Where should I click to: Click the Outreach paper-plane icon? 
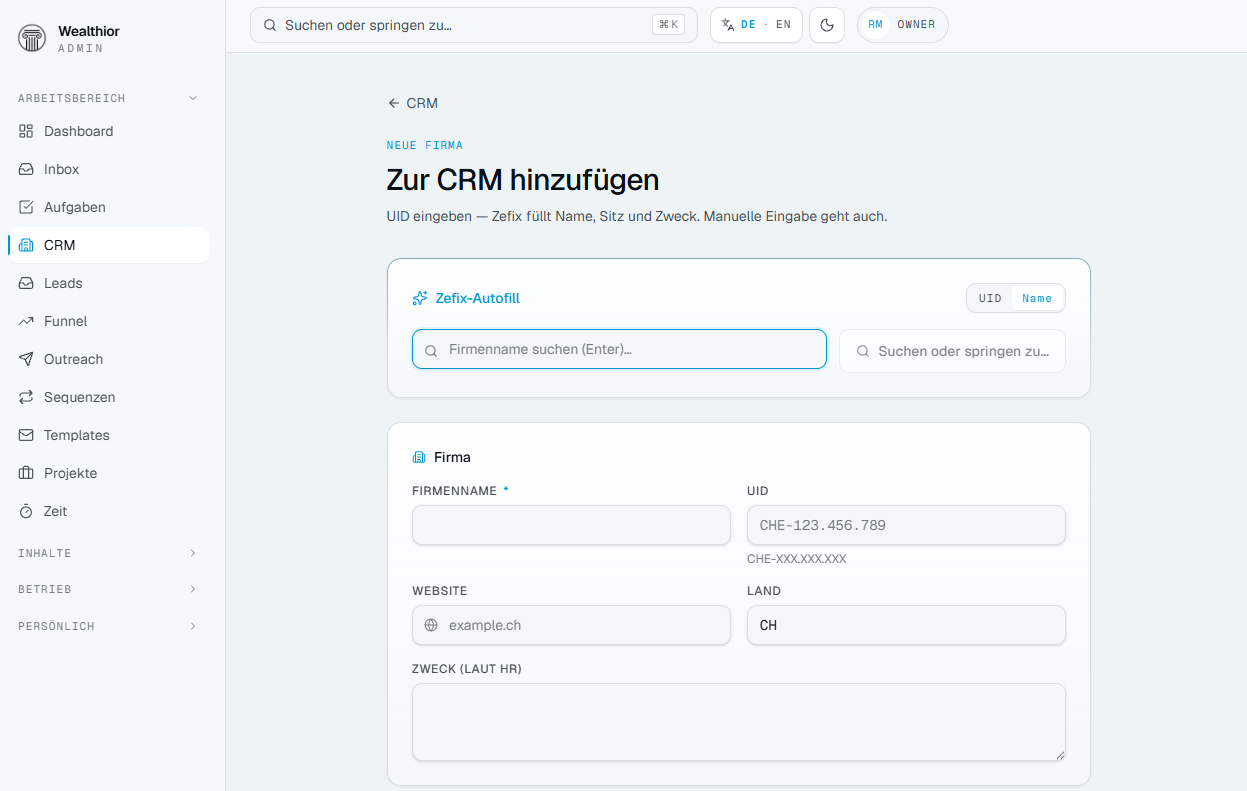(26, 359)
